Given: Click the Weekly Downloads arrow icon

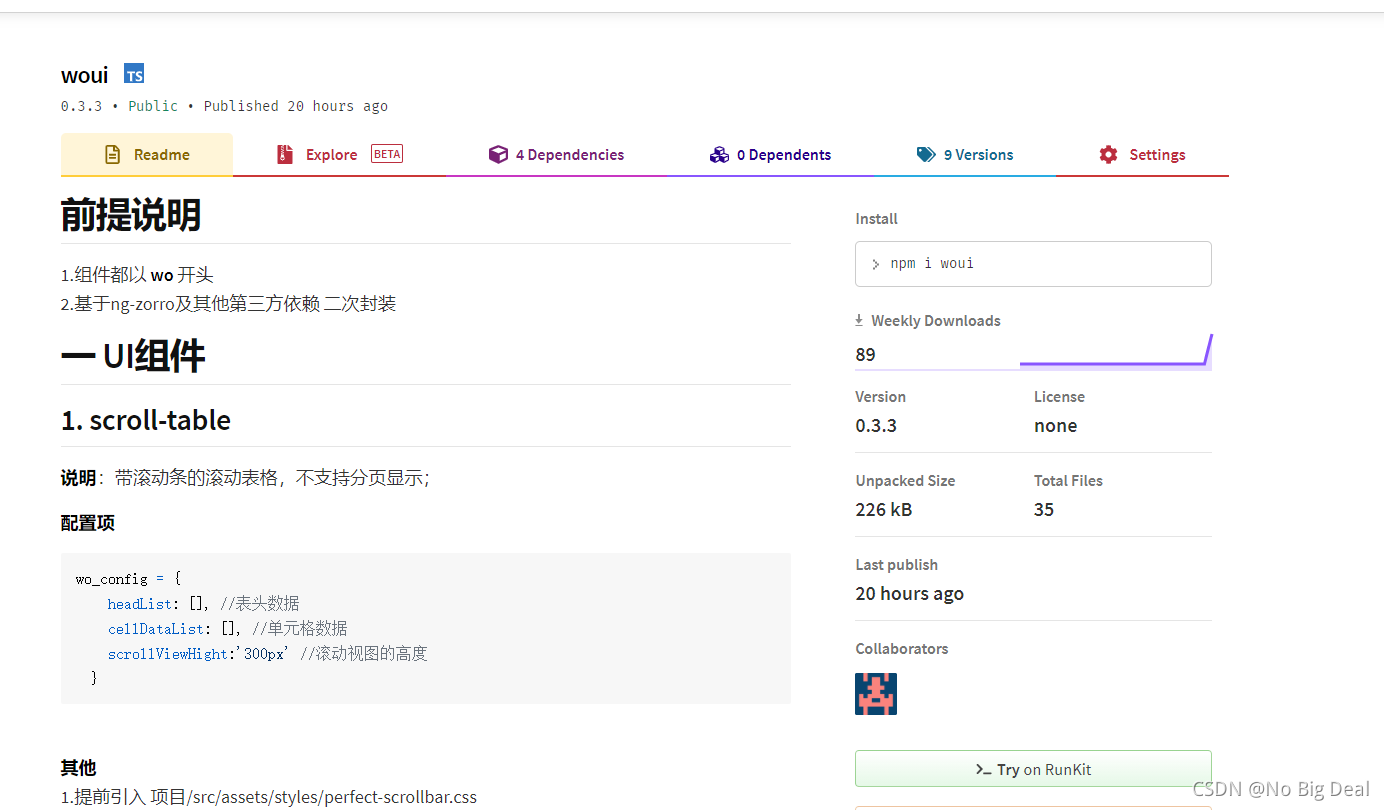Looking at the screenshot, I should (859, 321).
